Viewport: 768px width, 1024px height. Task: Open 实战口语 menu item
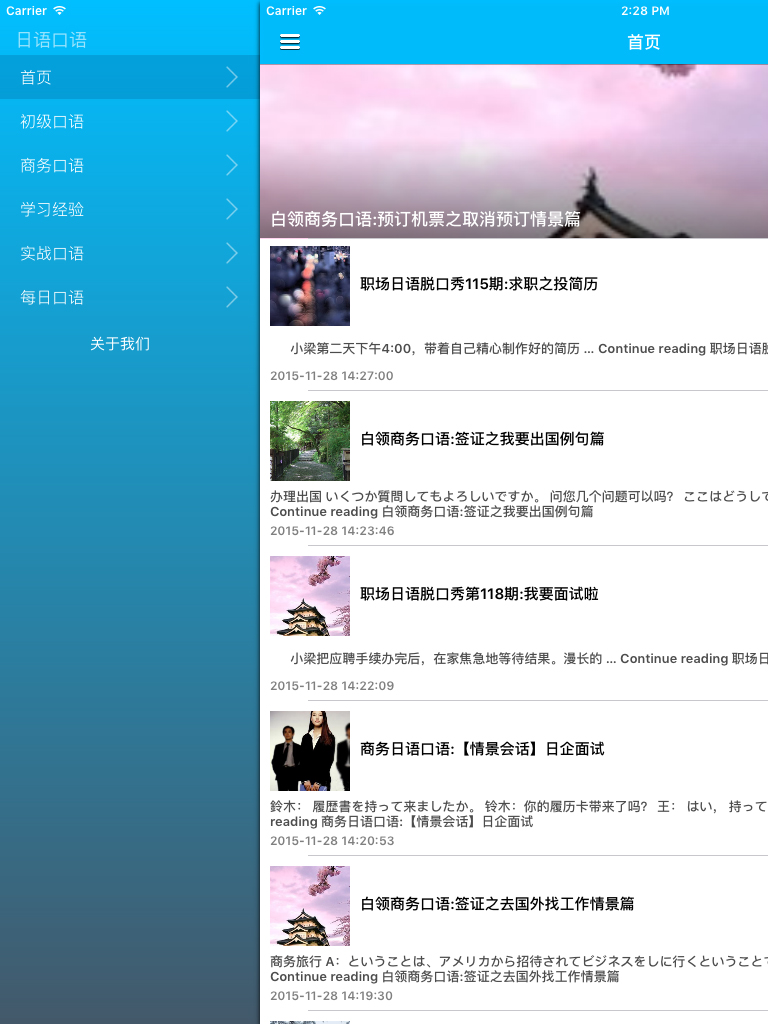click(129, 253)
